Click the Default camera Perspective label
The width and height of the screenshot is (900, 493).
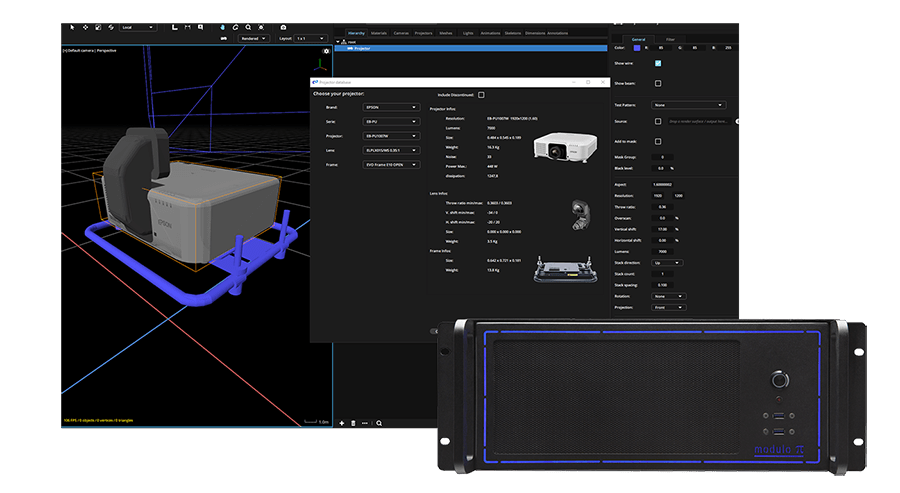90,51
